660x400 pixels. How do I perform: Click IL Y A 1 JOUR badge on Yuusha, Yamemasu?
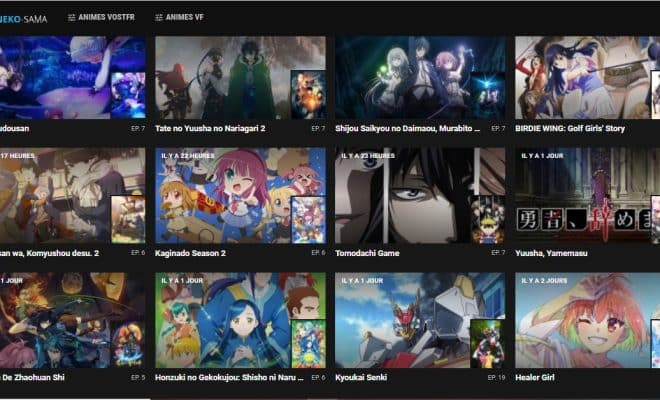[542, 156]
